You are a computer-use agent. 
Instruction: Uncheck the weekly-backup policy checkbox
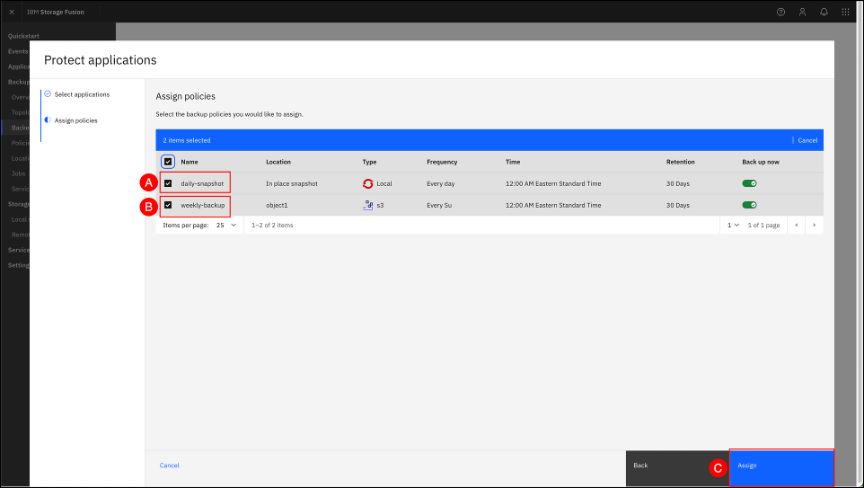click(x=168, y=205)
